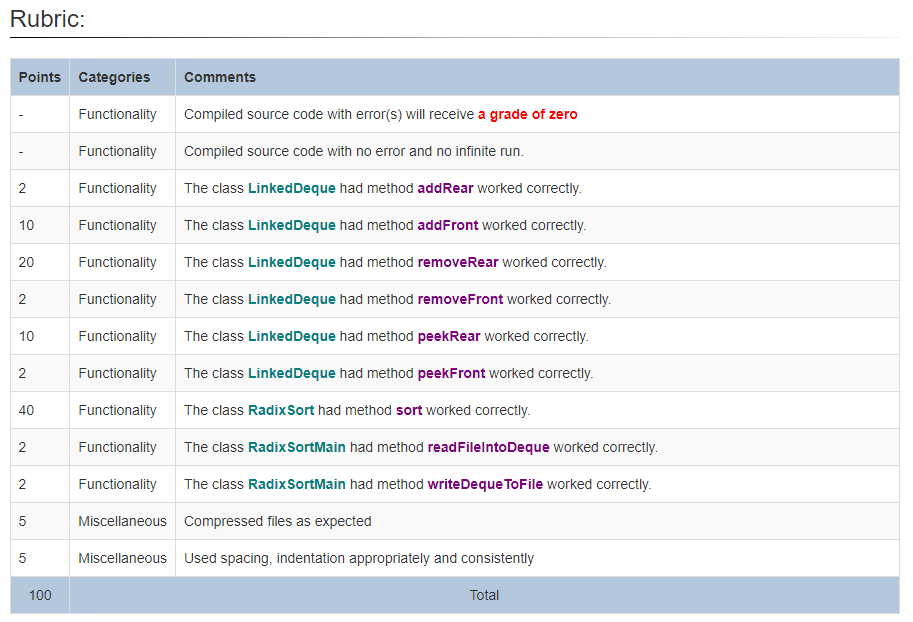Image resolution: width=913 pixels, height=622 pixels.
Task: Click LinkedDeque in the removeRear row
Action: (292, 262)
